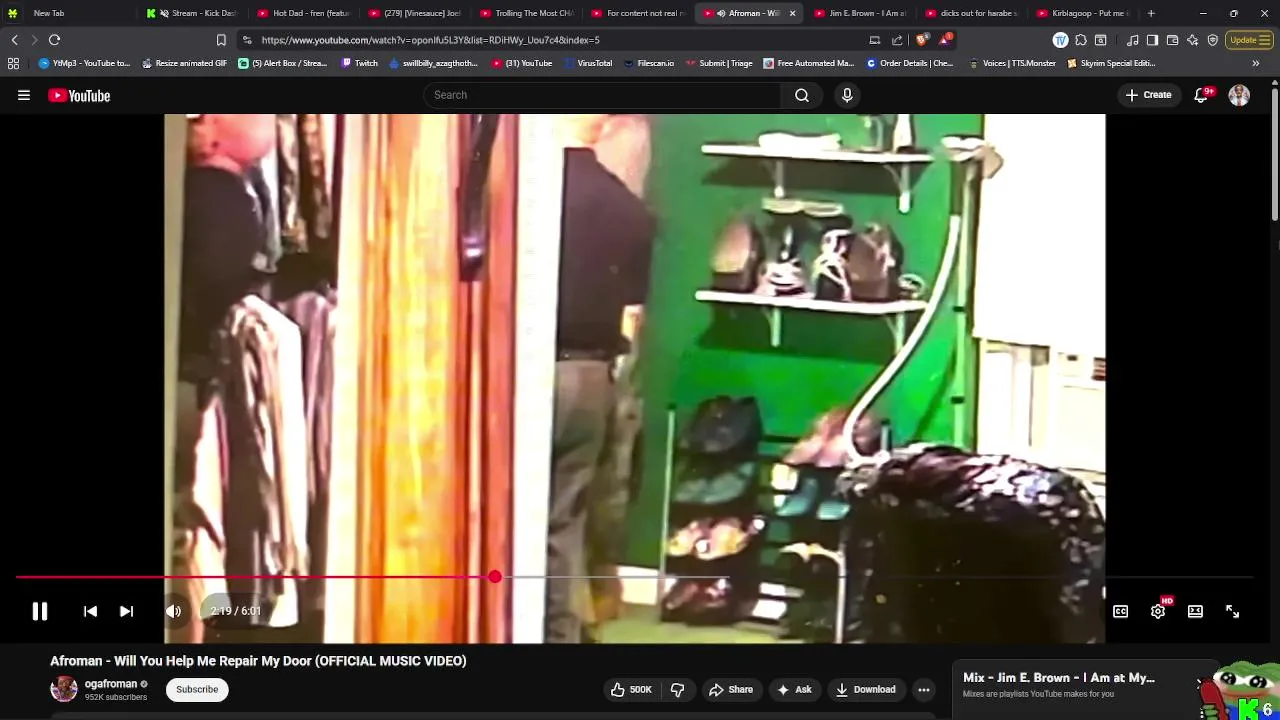Screen dimensions: 1280x720
Task: Open the Resize animated GIF bookmark
Action: [184, 63]
